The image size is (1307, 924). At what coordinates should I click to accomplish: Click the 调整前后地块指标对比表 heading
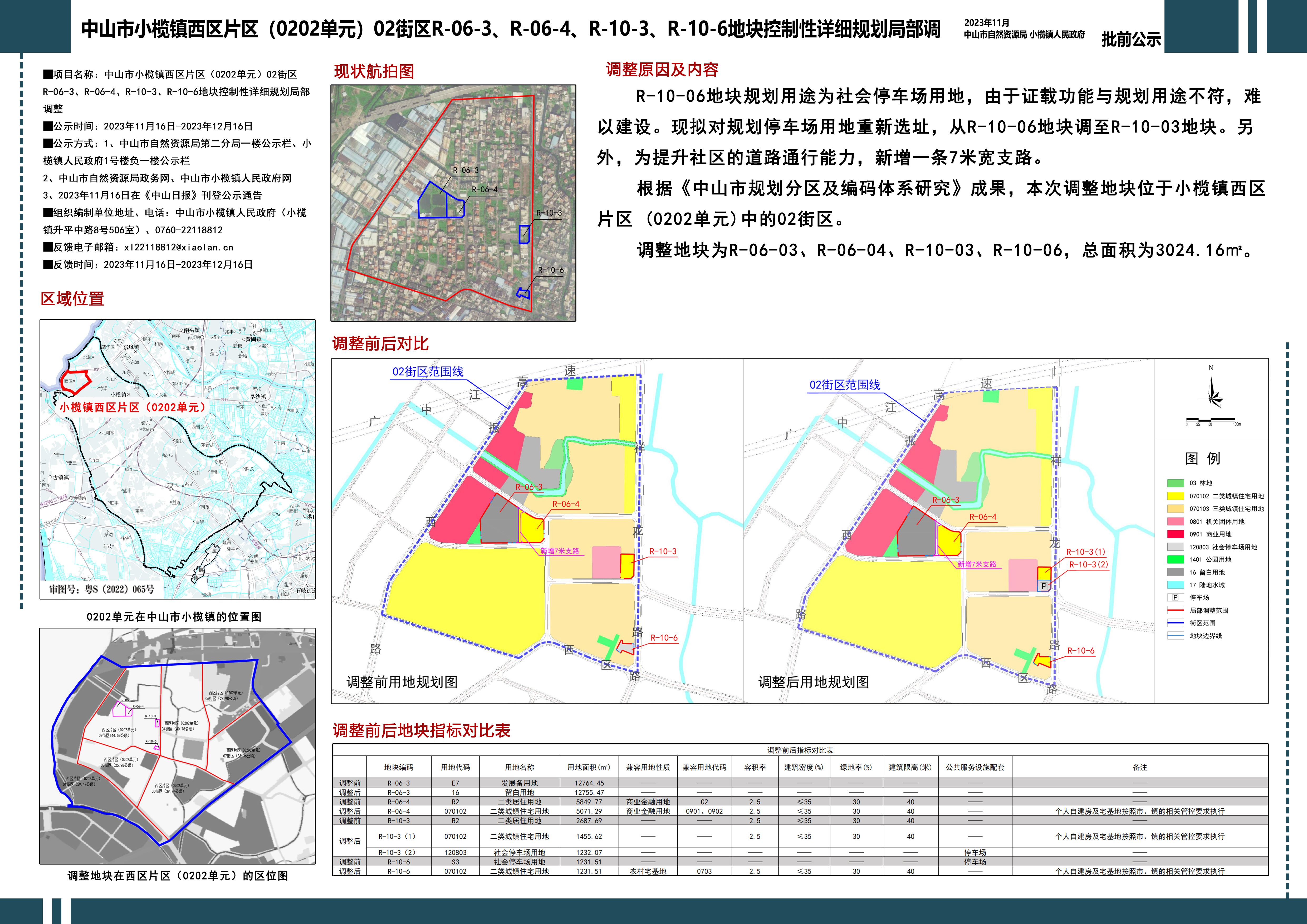point(421,731)
